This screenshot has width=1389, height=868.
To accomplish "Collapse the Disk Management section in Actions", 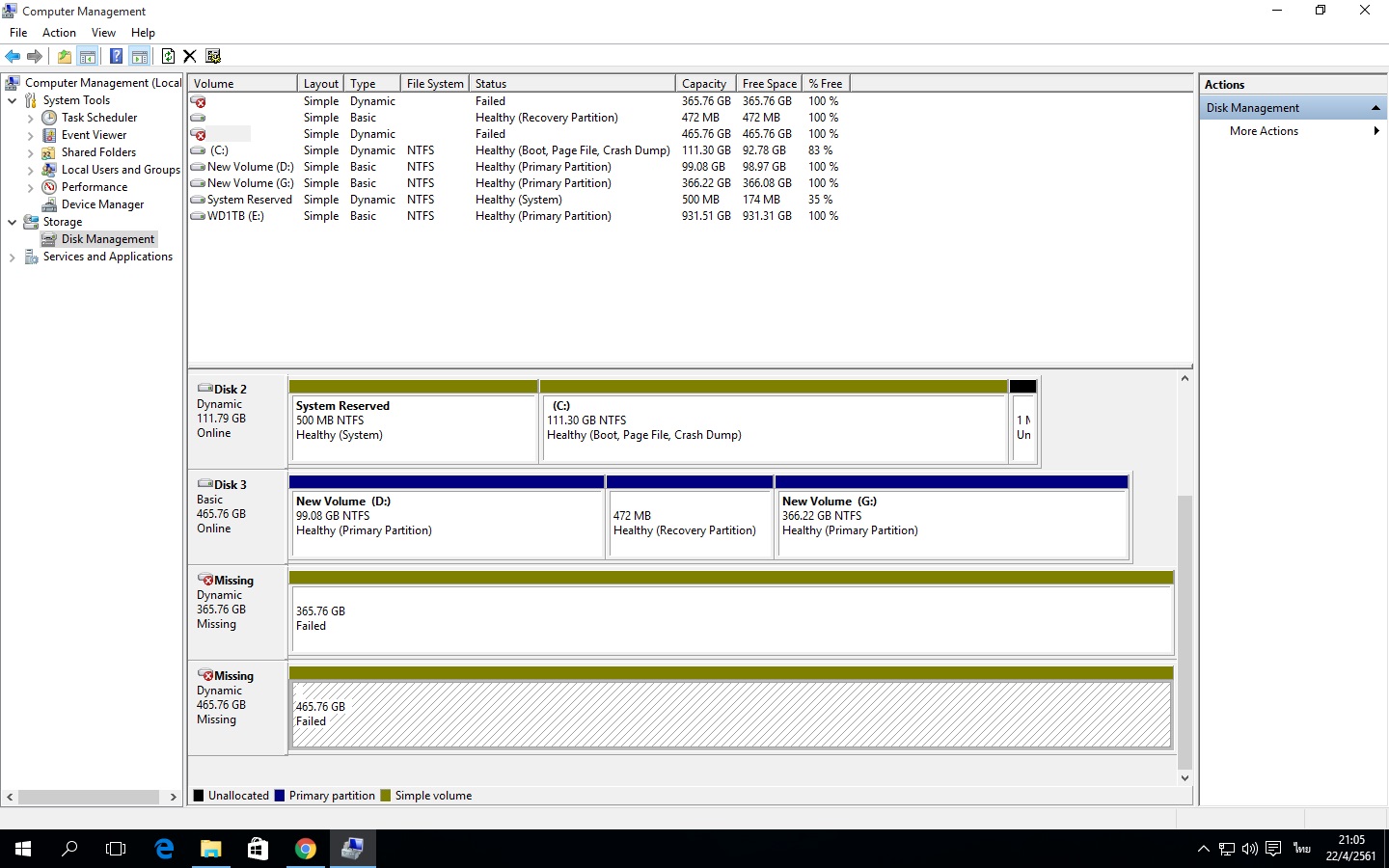I will pyautogui.click(x=1375, y=108).
